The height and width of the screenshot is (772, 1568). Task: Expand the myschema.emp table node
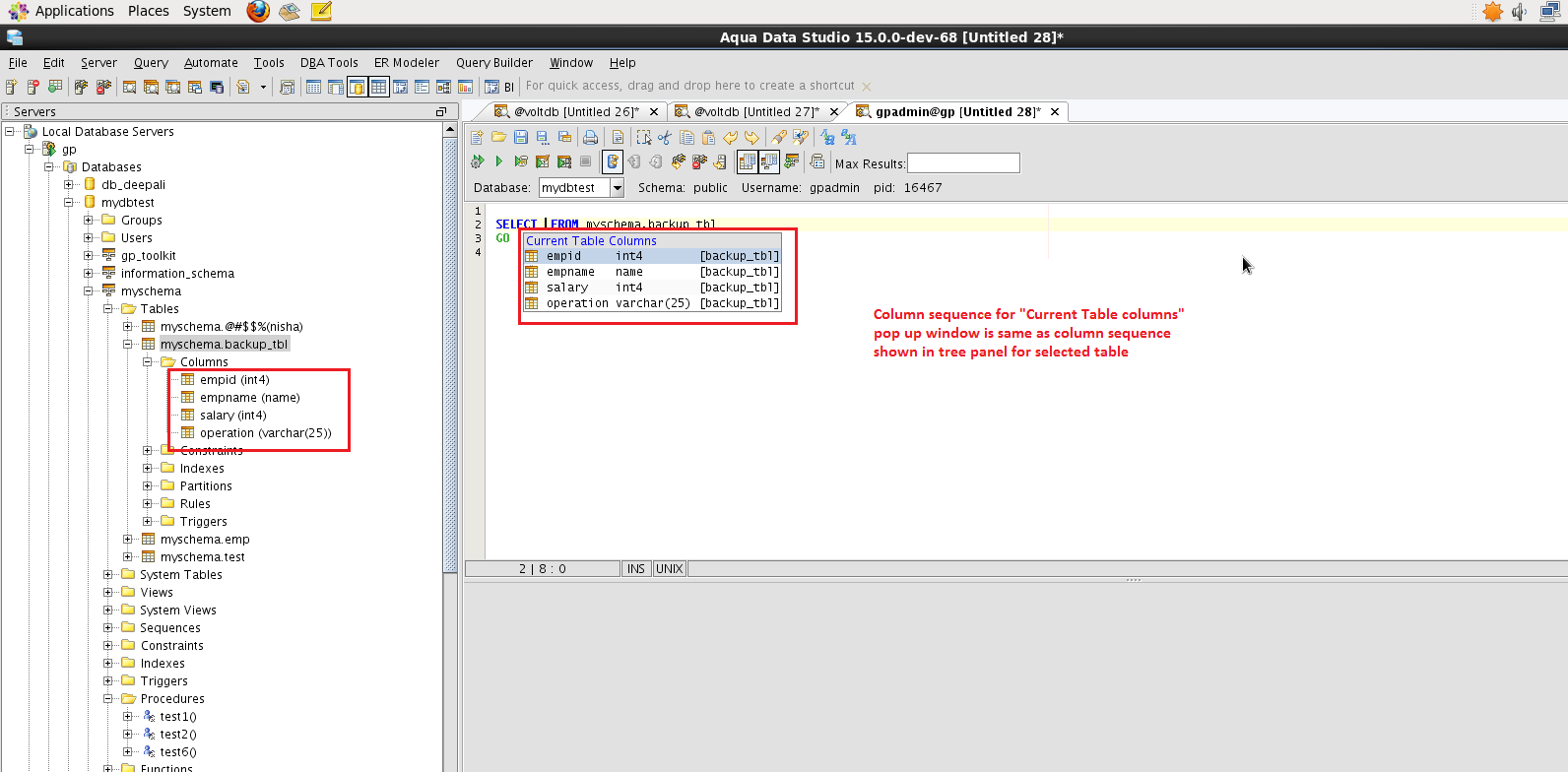(128, 540)
